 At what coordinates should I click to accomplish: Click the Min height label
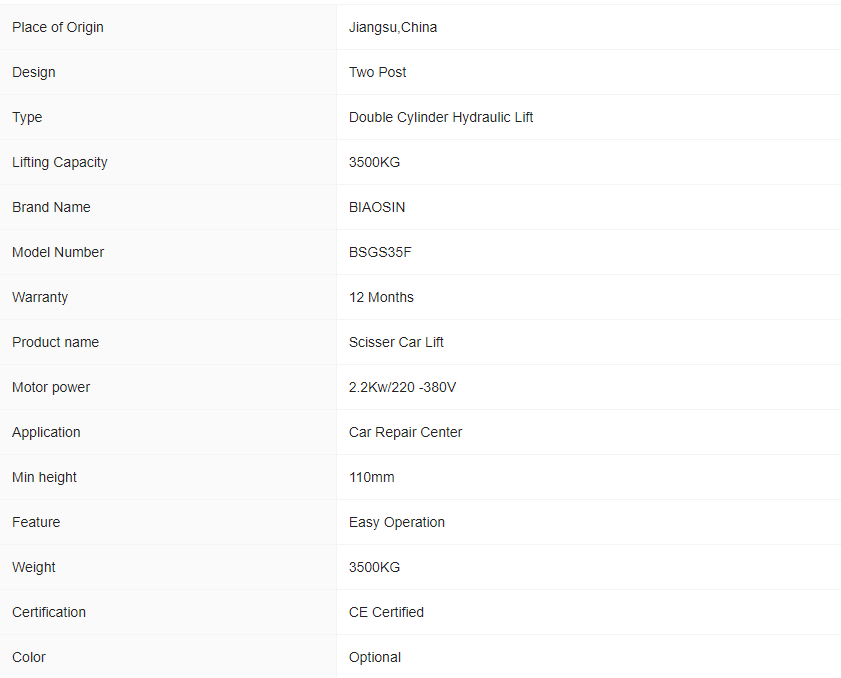(44, 477)
